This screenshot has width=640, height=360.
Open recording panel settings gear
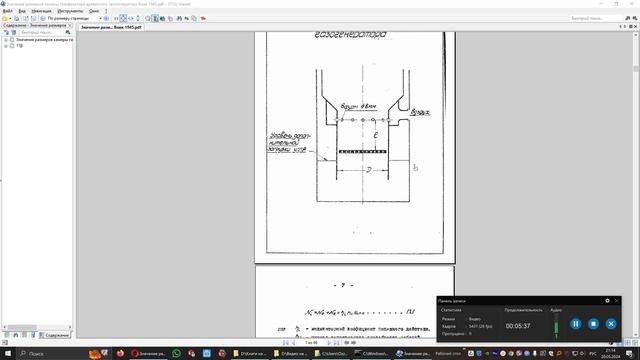[607, 301]
